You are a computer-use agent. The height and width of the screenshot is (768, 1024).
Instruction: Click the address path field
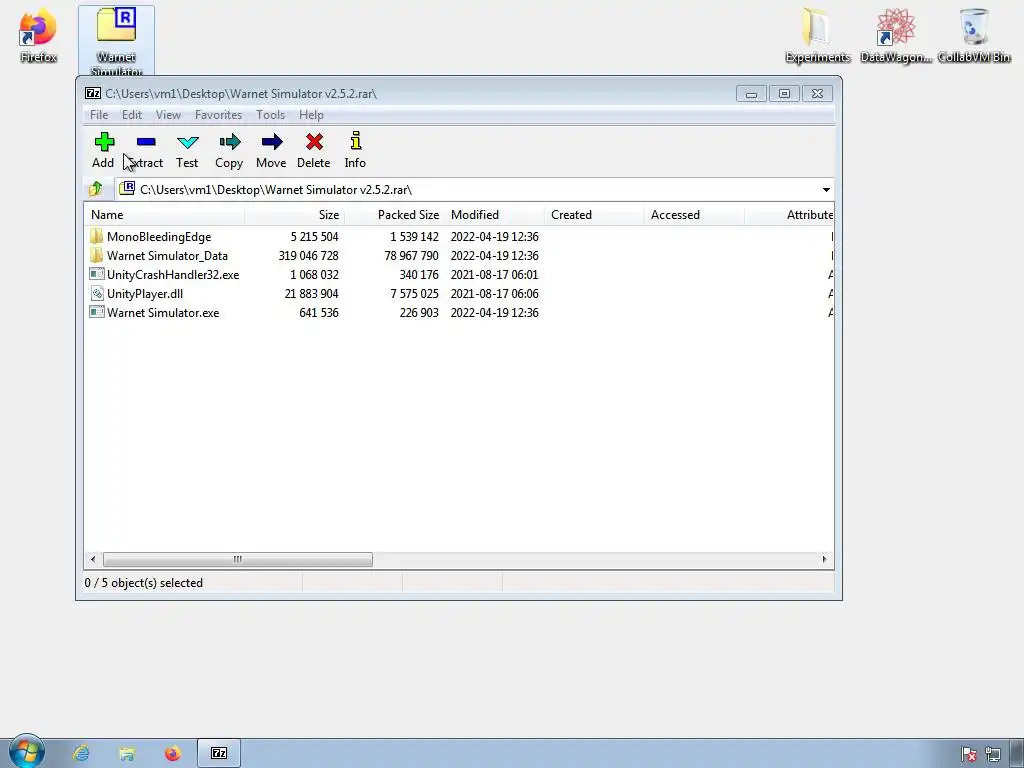point(474,189)
